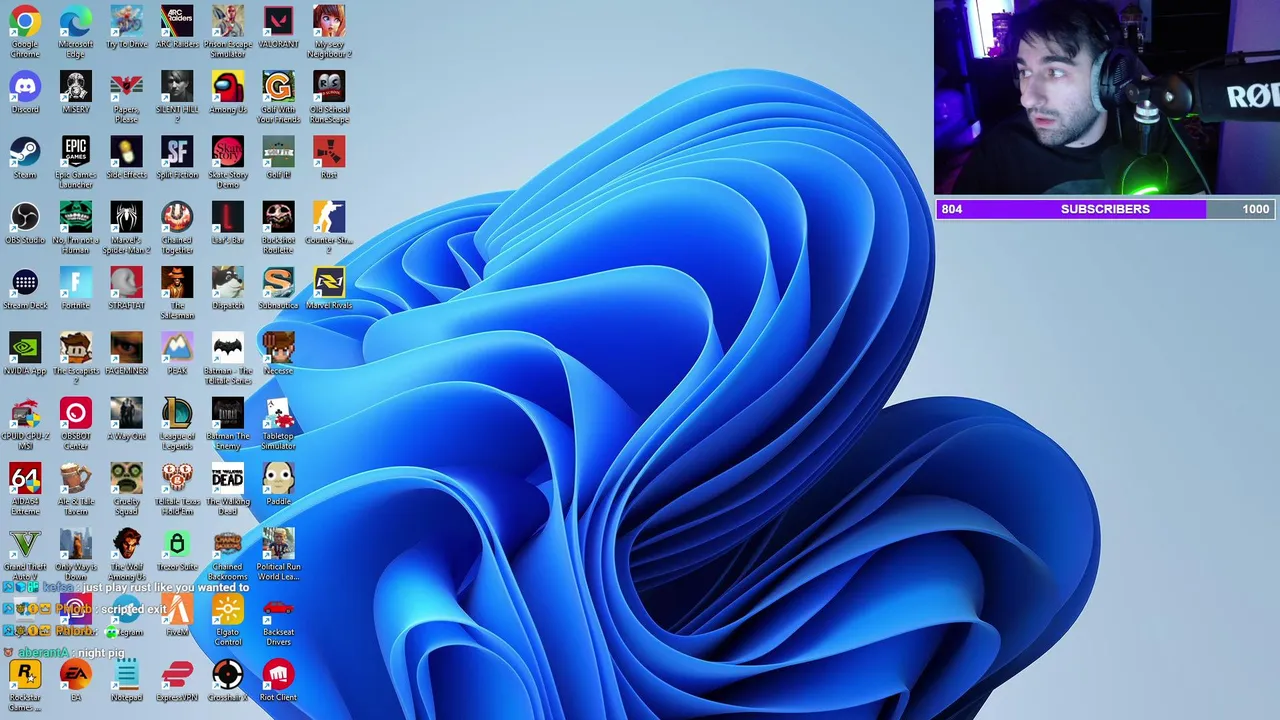This screenshot has width=1280, height=720.
Task: Open the Stream Deck shortcut
Action: tap(25, 282)
